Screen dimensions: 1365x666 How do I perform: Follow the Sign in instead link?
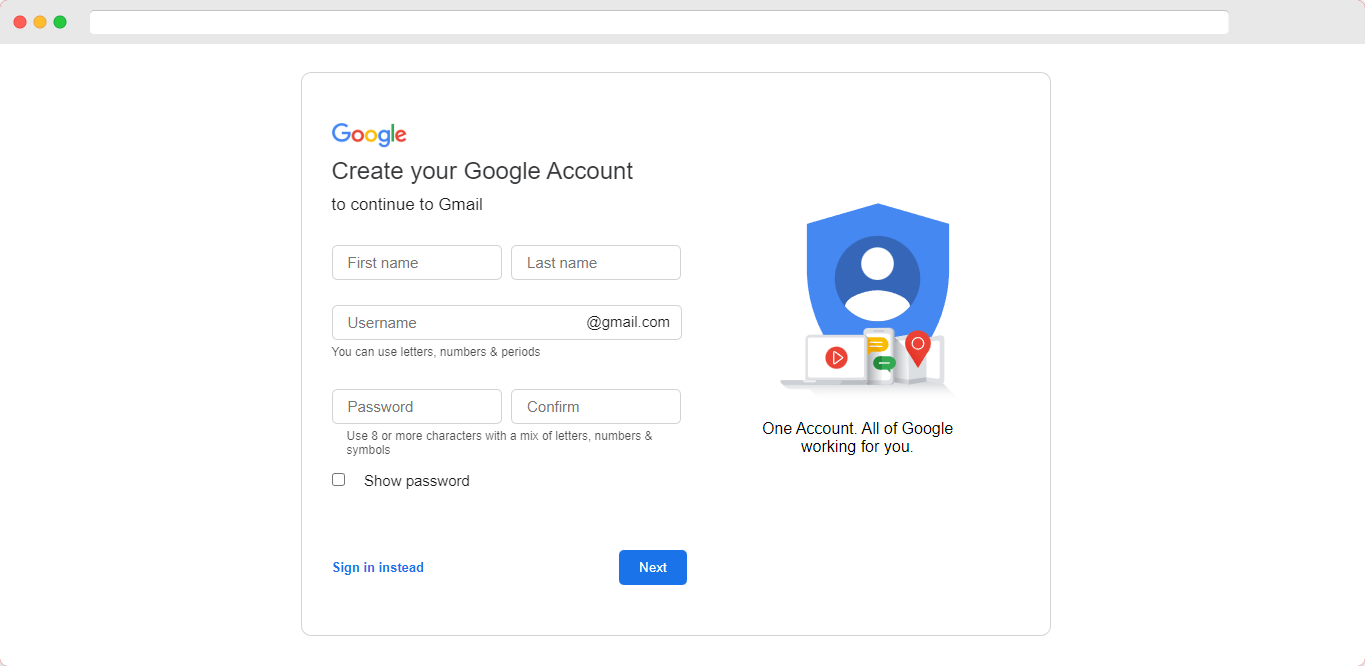click(378, 567)
